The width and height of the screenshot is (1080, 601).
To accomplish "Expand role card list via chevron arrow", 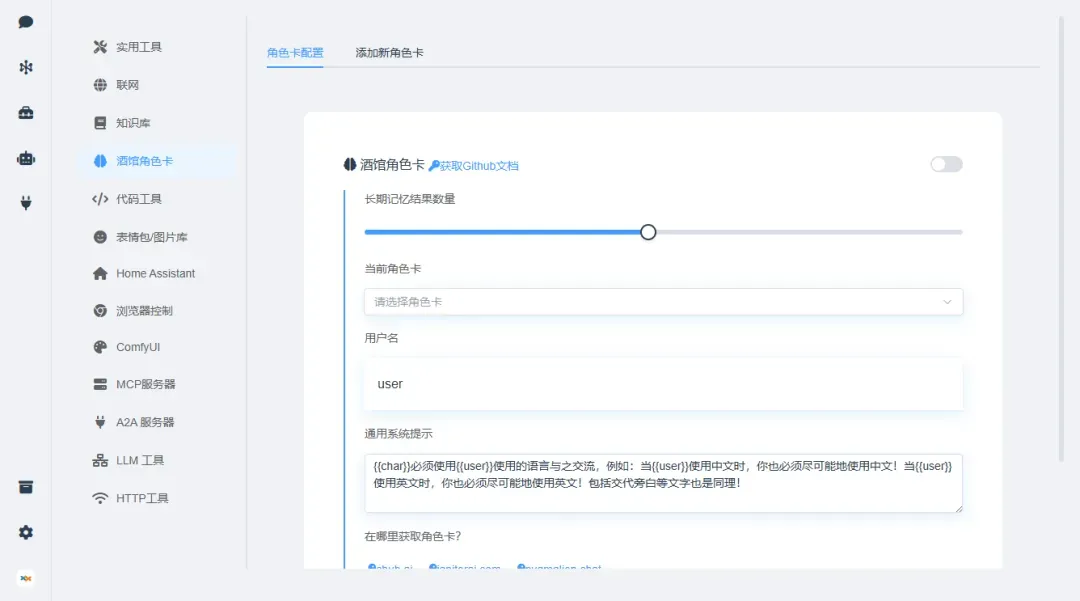I will point(947,302).
